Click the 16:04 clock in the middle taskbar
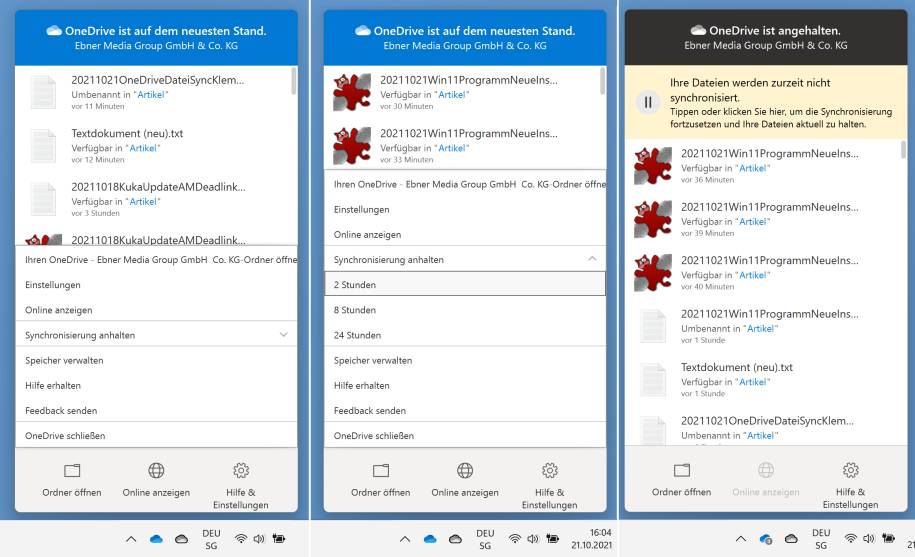This screenshot has height=557, width=915. [592, 539]
